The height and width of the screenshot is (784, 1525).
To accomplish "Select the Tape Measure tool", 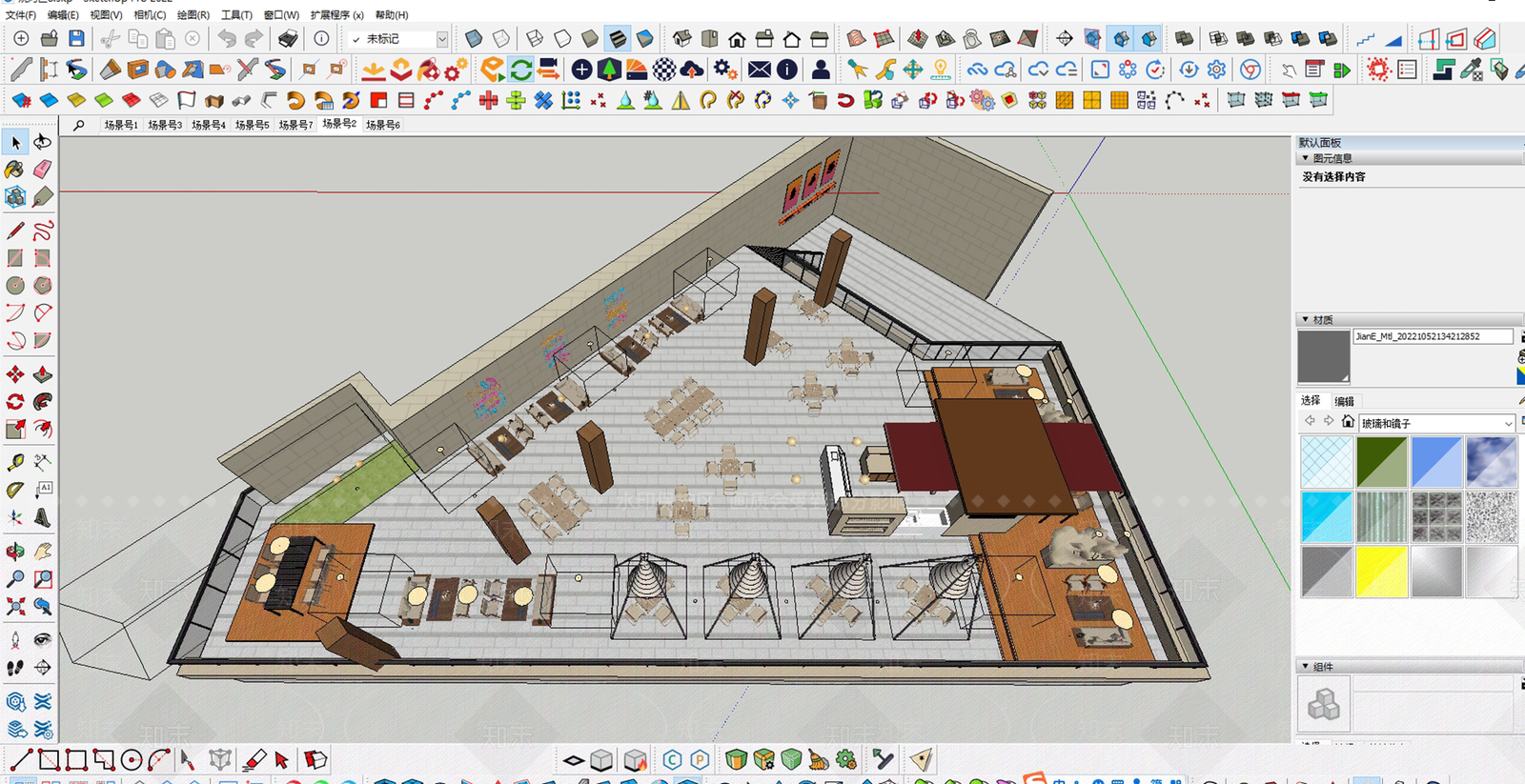I will click(x=15, y=463).
